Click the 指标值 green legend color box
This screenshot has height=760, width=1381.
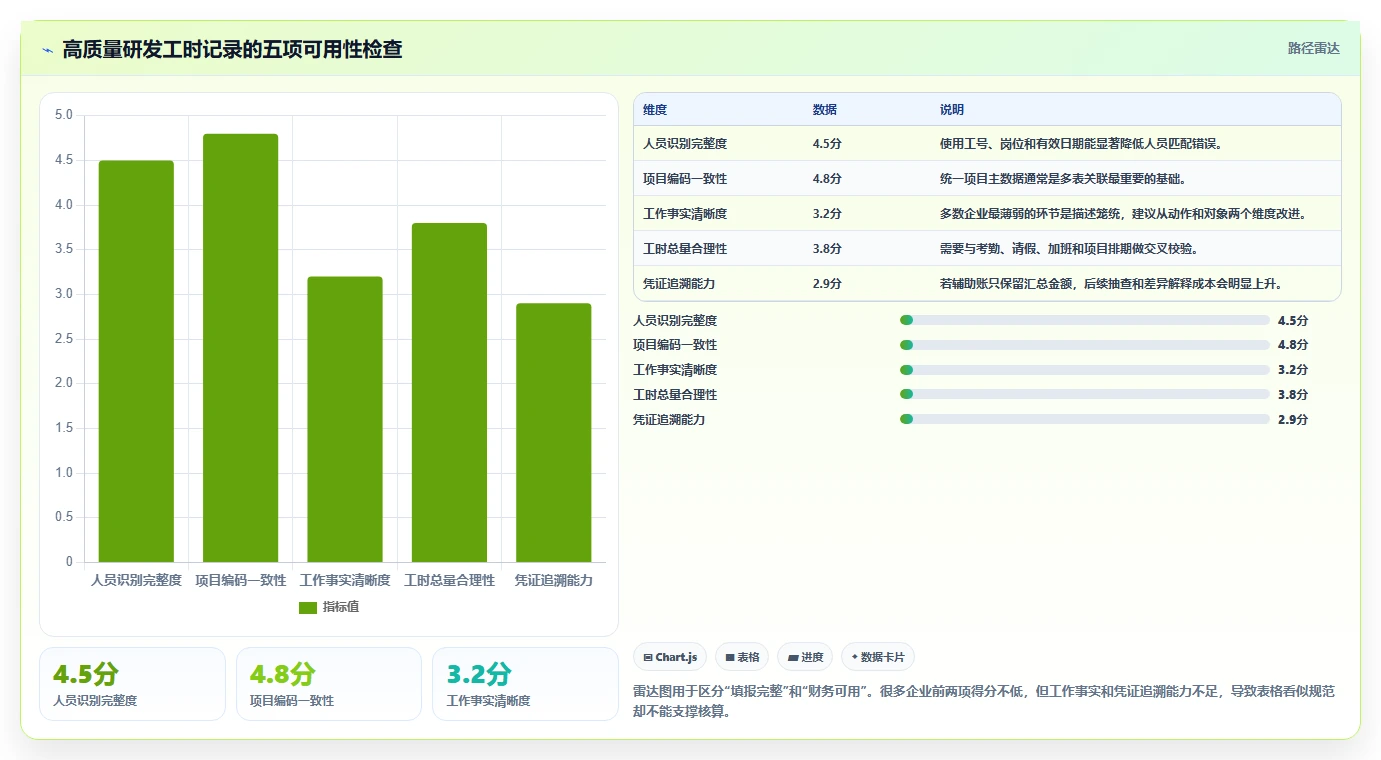pyautogui.click(x=308, y=607)
